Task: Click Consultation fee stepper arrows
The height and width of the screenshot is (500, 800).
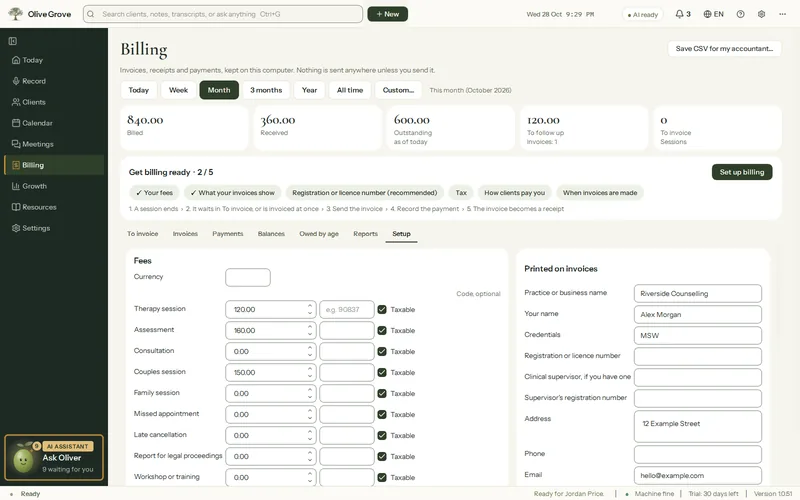Action: coord(310,351)
